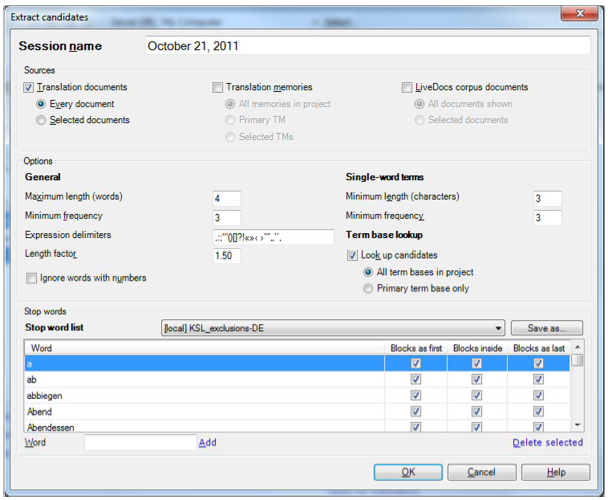Image resolution: width=608 pixels, height=500 pixels.
Task: Select the Every document radio button
Action: 41,104
